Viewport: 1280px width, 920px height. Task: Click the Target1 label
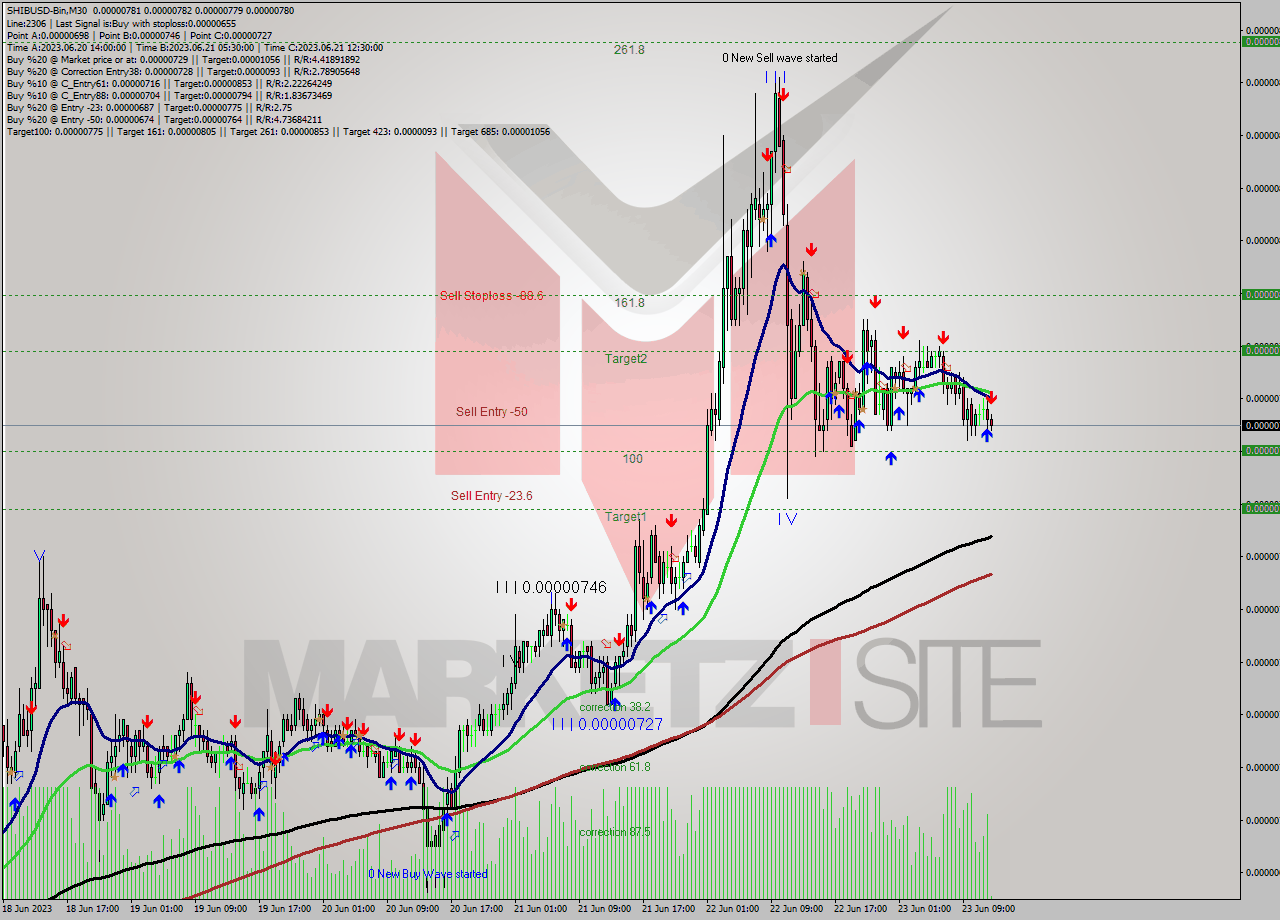pos(625,517)
